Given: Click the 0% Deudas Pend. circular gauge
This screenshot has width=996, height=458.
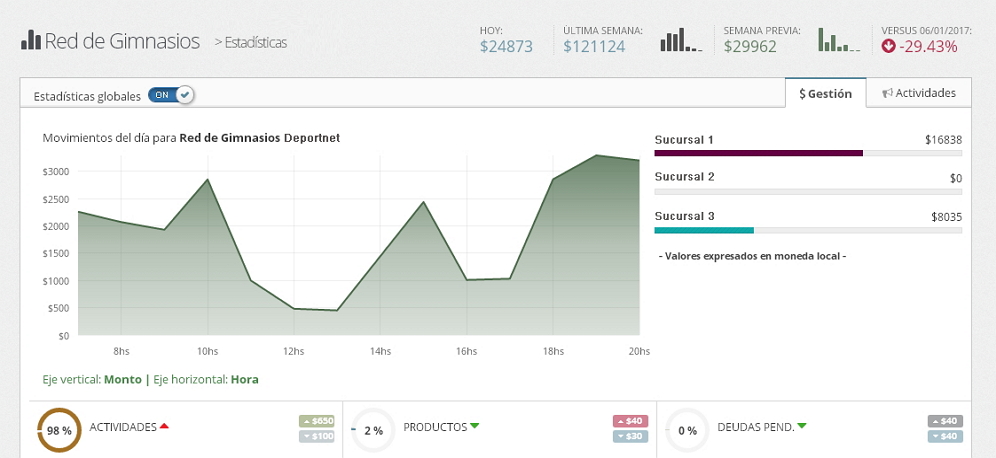Looking at the screenshot, I should pos(687,430).
